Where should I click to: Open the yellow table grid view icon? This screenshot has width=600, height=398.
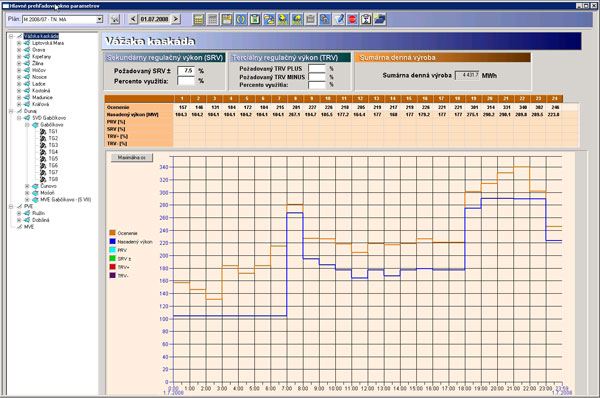pyautogui.click(x=198, y=19)
